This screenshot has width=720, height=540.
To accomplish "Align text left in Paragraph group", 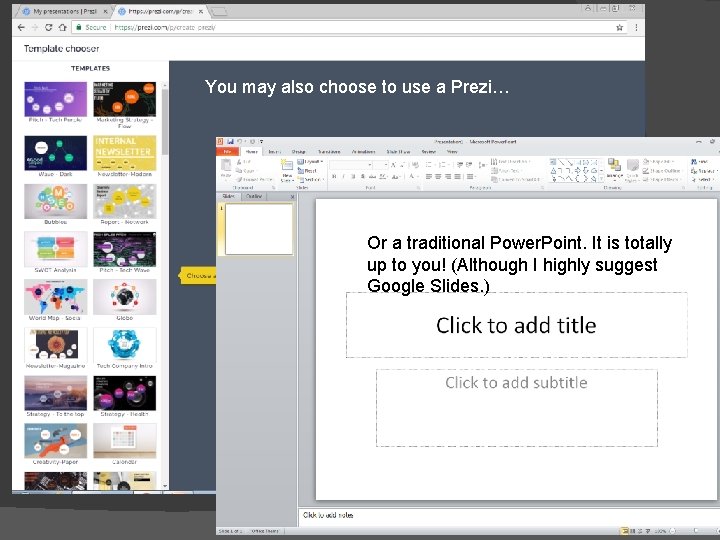I will coord(429,176).
